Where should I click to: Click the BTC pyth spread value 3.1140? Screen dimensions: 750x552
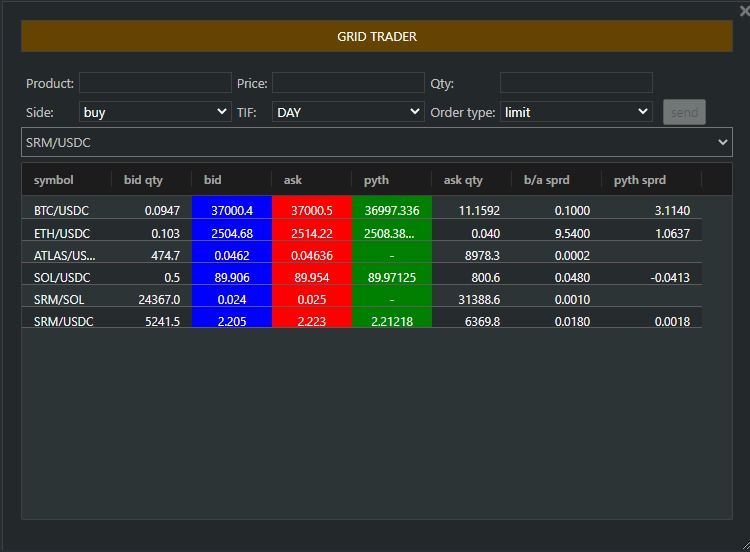pos(672,210)
